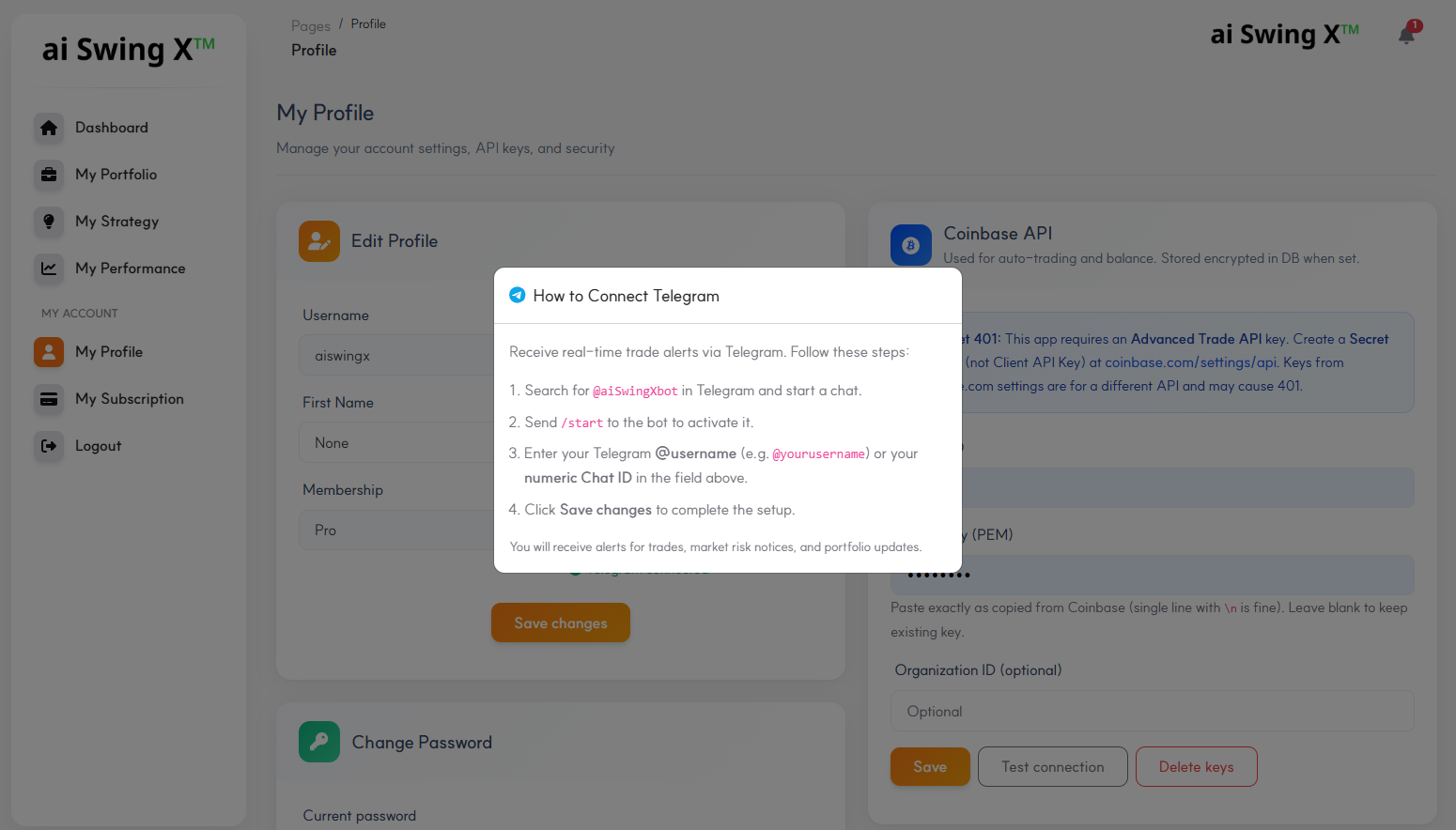Select the Dashboard home icon

(x=49, y=128)
